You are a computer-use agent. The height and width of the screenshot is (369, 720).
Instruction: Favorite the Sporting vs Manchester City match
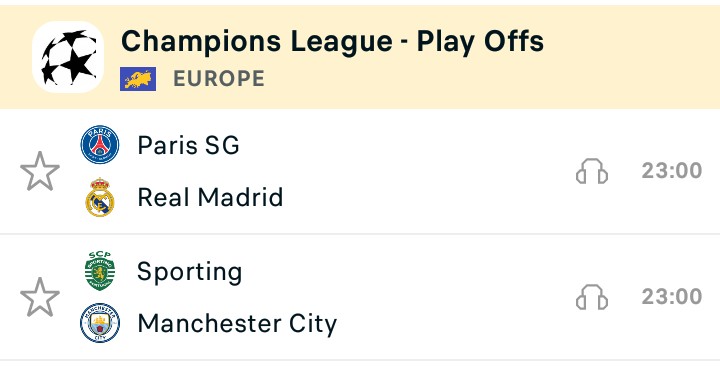(x=40, y=297)
